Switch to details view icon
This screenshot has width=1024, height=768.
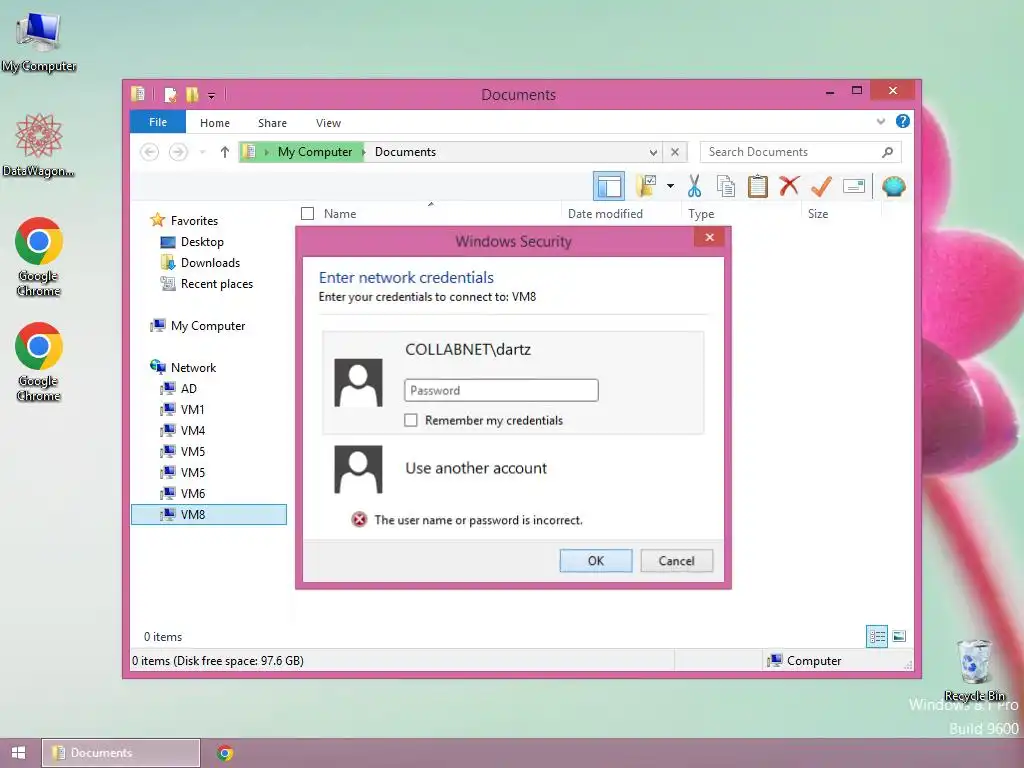point(876,635)
